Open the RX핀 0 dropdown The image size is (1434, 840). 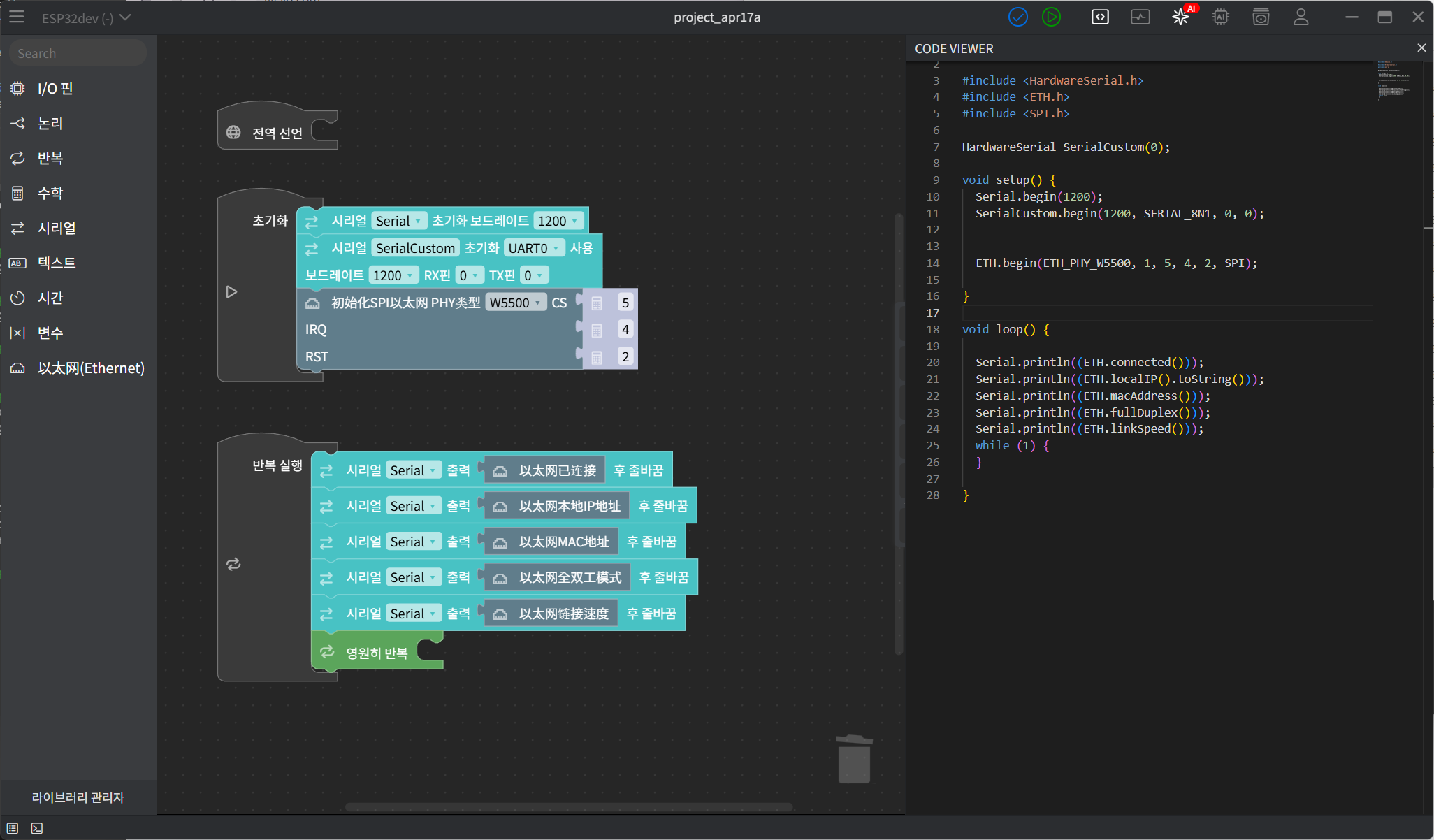(x=469, y=275)
